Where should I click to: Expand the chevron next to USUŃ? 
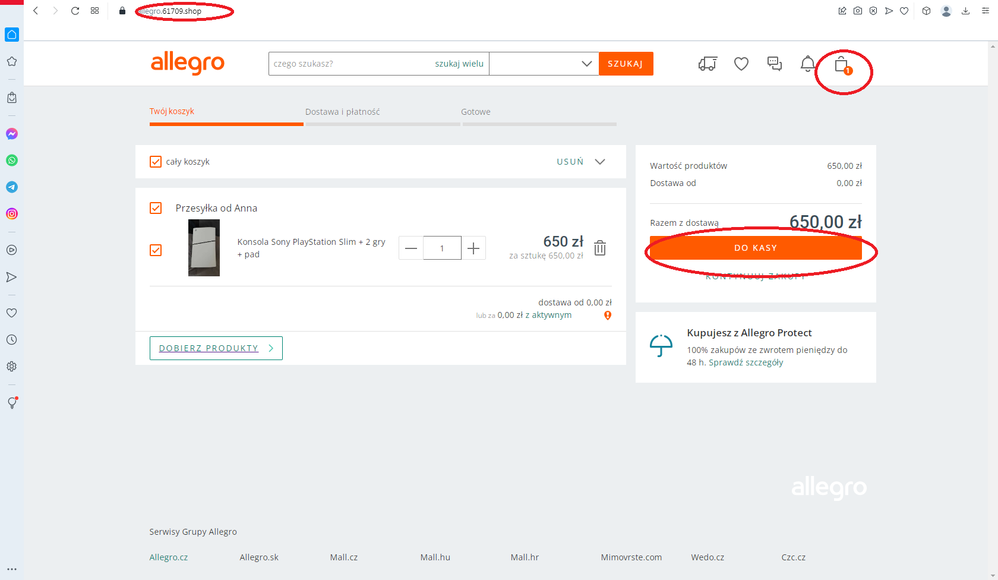pos(600,162)
